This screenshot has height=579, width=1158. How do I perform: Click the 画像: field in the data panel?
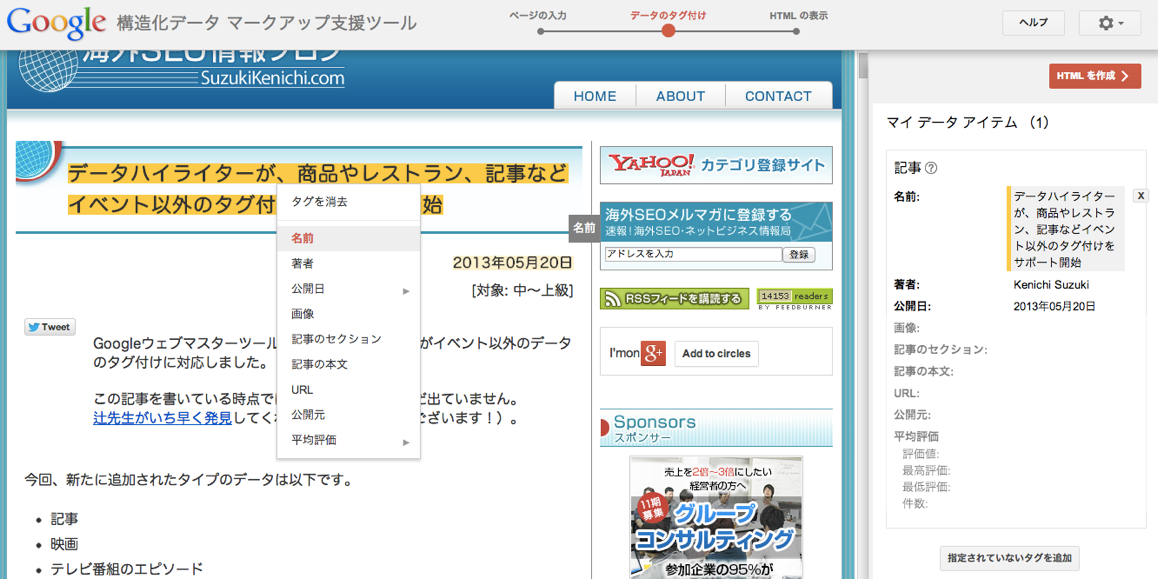coord(907,328)
